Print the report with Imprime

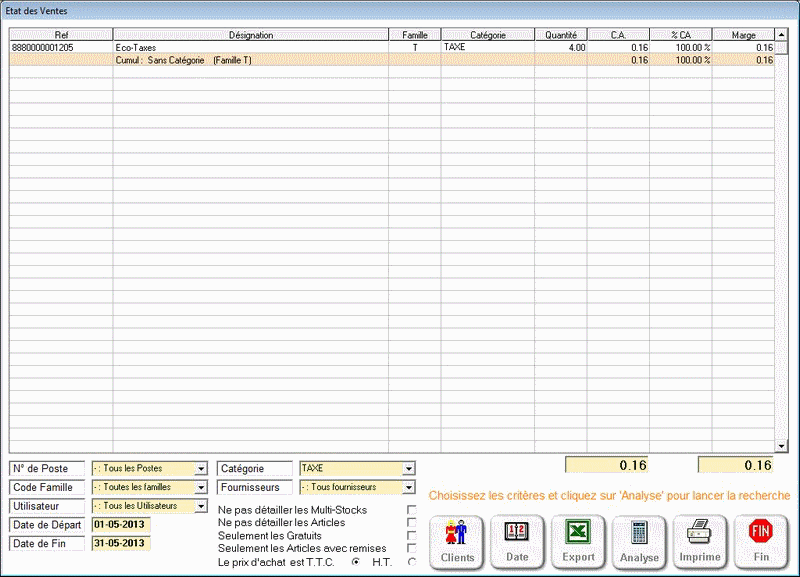pyautogui.click(x=700, y=542)
